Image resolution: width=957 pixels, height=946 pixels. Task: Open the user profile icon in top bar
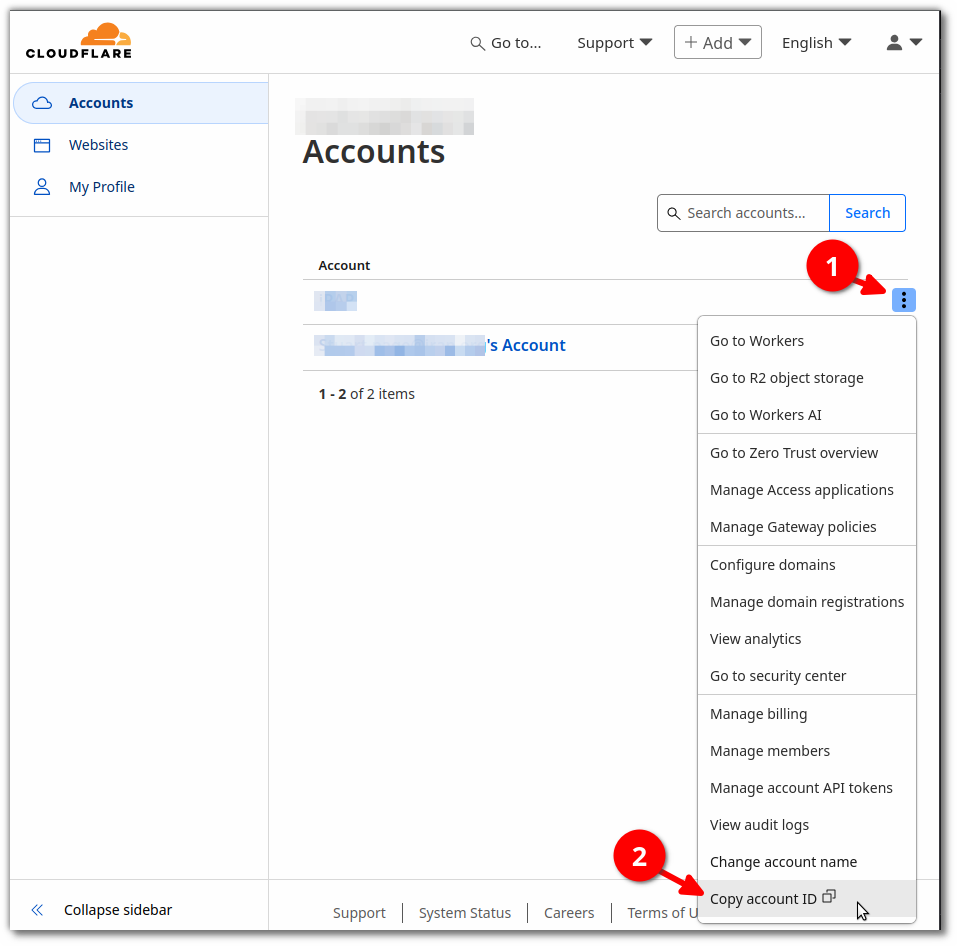(x=893, y=42)
